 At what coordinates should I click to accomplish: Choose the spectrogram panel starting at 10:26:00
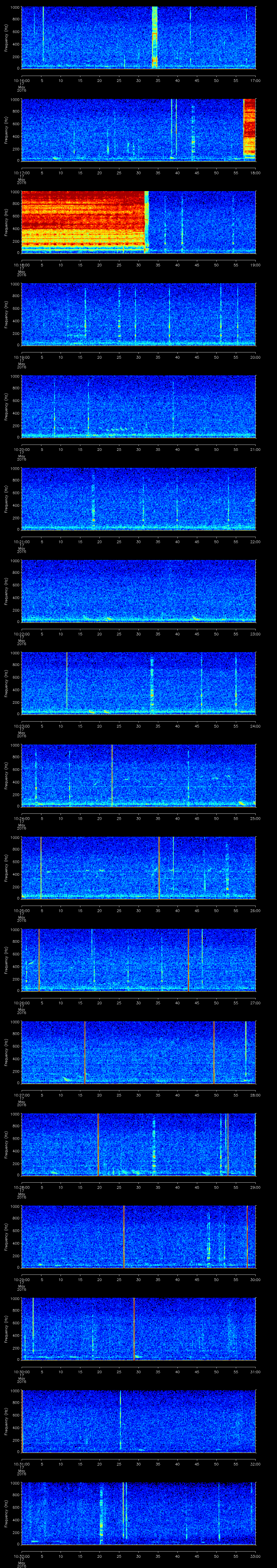pyautogui.click(x=138, y=960)
